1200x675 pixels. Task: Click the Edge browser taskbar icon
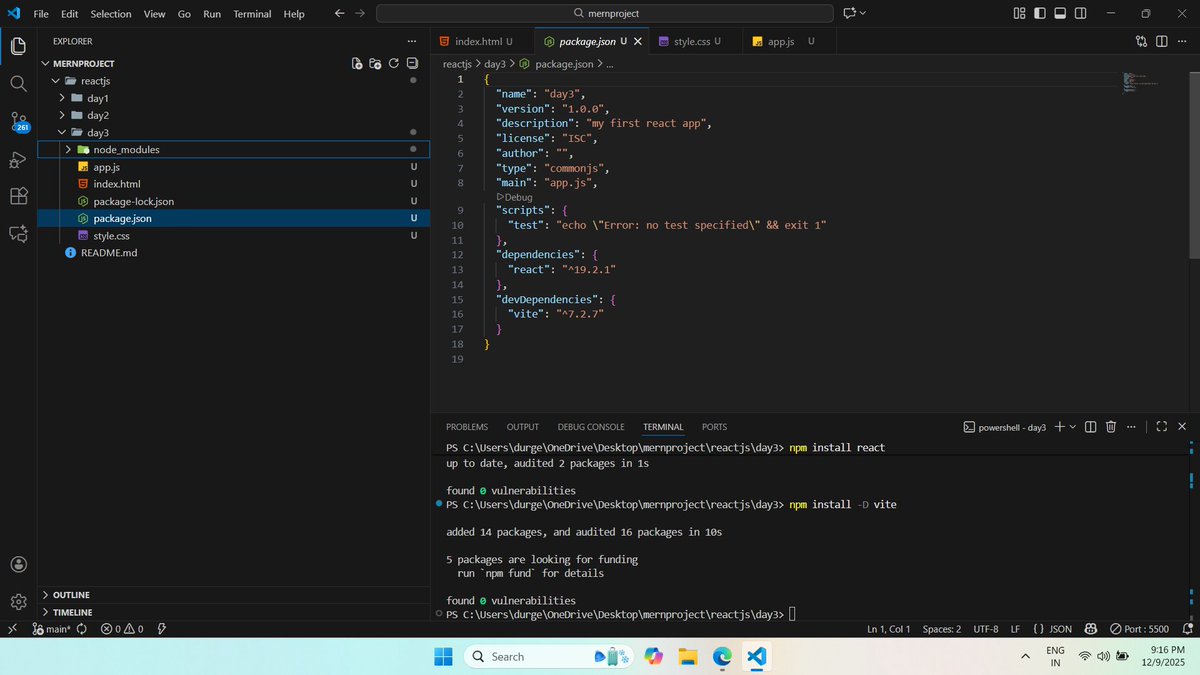tap(722, 656)
